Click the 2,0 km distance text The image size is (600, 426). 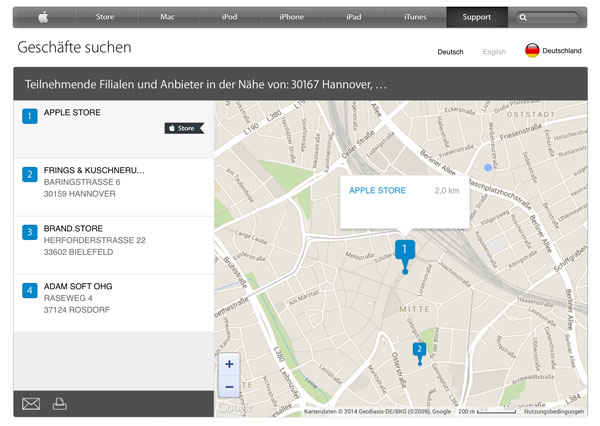pyautogui.click(x=447, y=191)
